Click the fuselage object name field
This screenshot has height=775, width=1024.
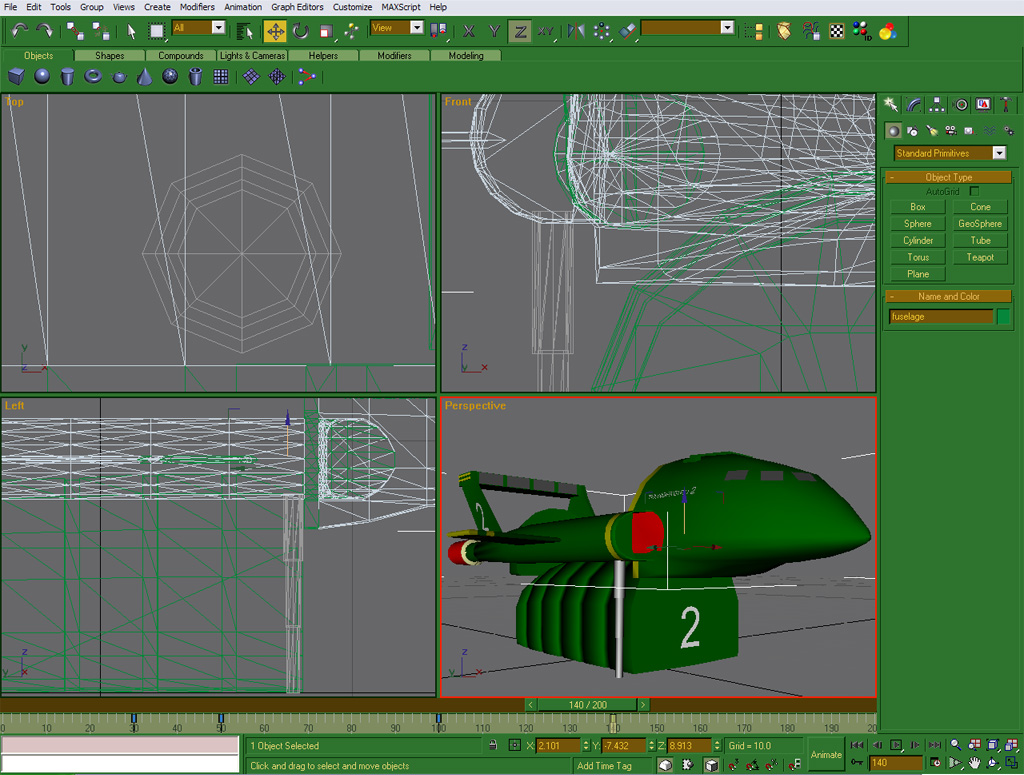pyautogui.click(x=941, y=317)
